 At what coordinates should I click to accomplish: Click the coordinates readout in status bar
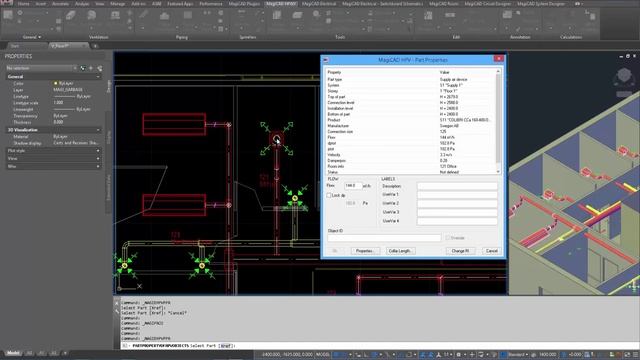[287, 354]
